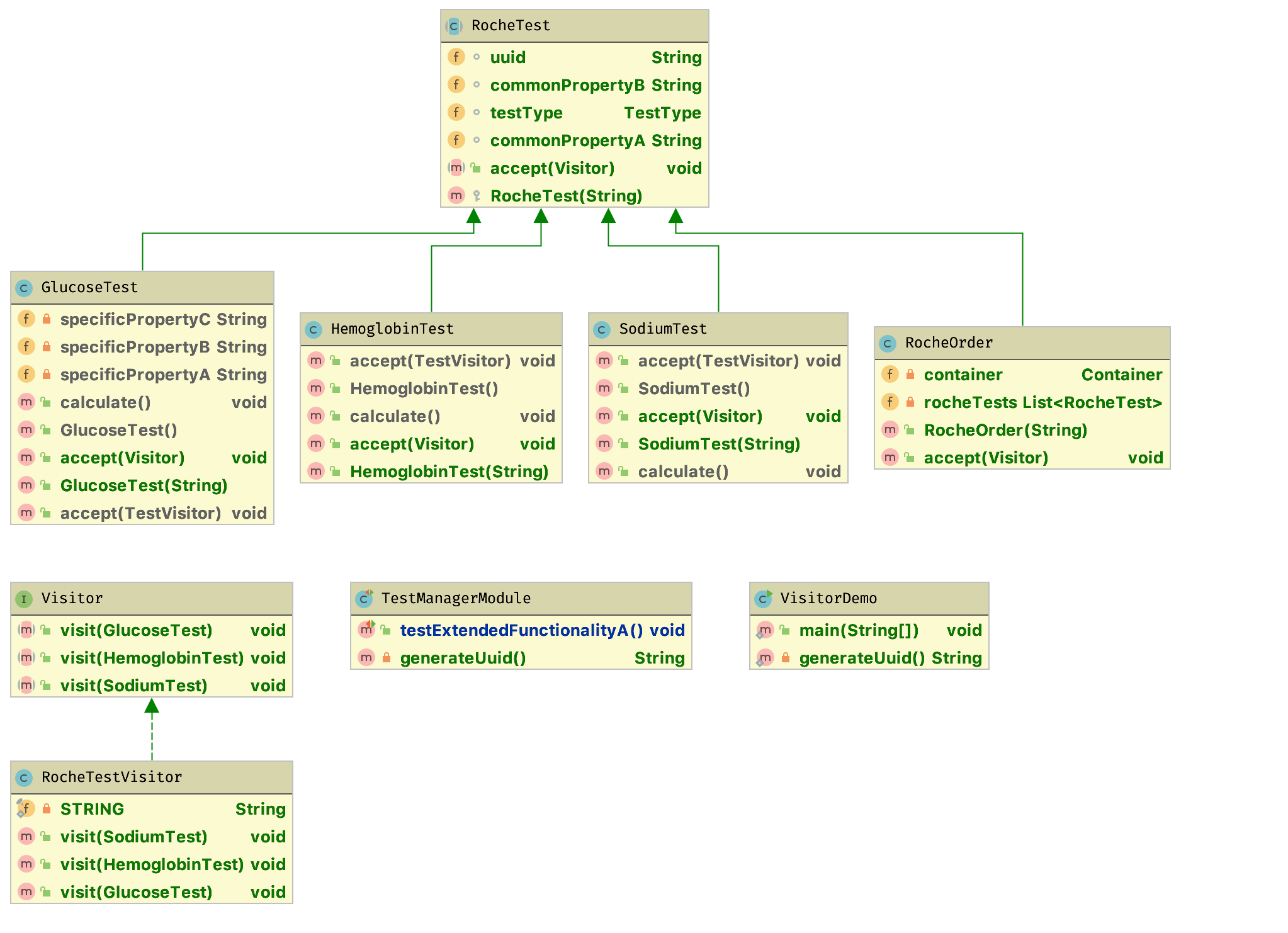Click the method icon beside testExtendedFunctionalityA()
The height and width of the screenshot is (933, 1288).
tap(366, 630)
